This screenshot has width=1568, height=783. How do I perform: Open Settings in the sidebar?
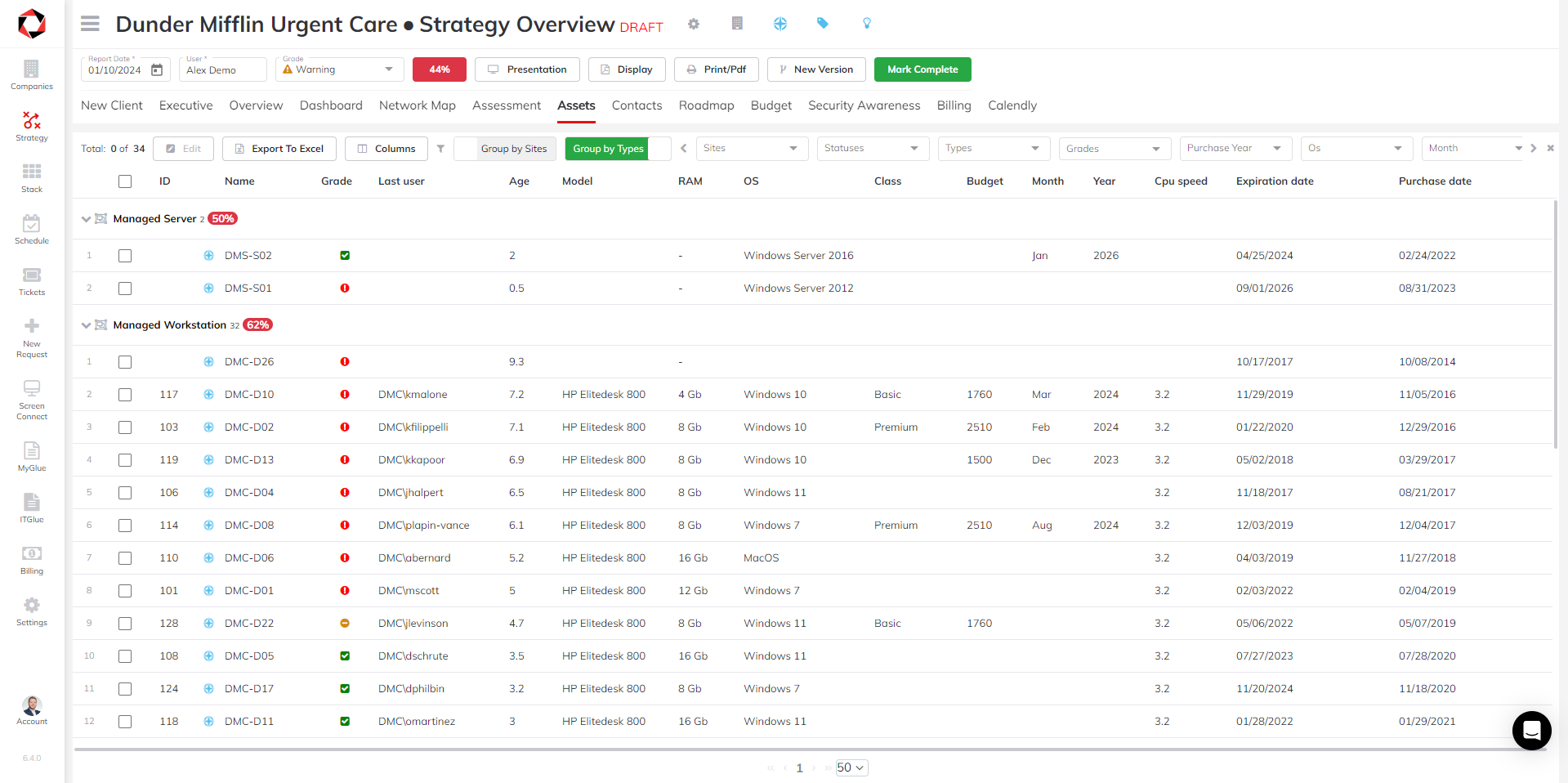click(32, 611)
